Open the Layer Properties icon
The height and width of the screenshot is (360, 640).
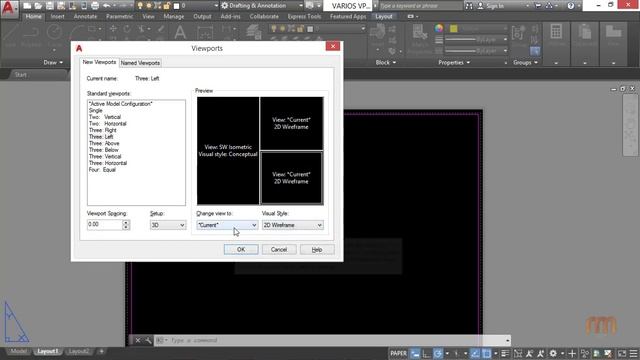[254, 32]
